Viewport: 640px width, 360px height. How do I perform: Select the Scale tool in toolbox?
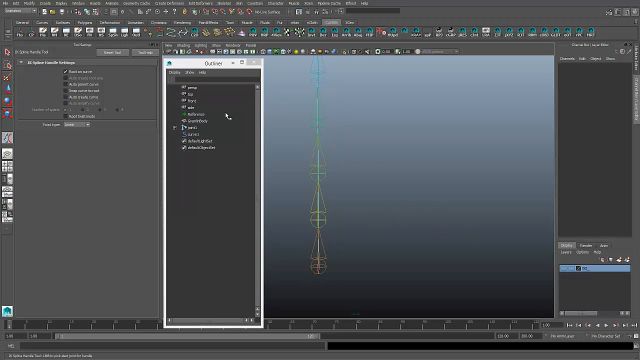click(x=7, y=113)
